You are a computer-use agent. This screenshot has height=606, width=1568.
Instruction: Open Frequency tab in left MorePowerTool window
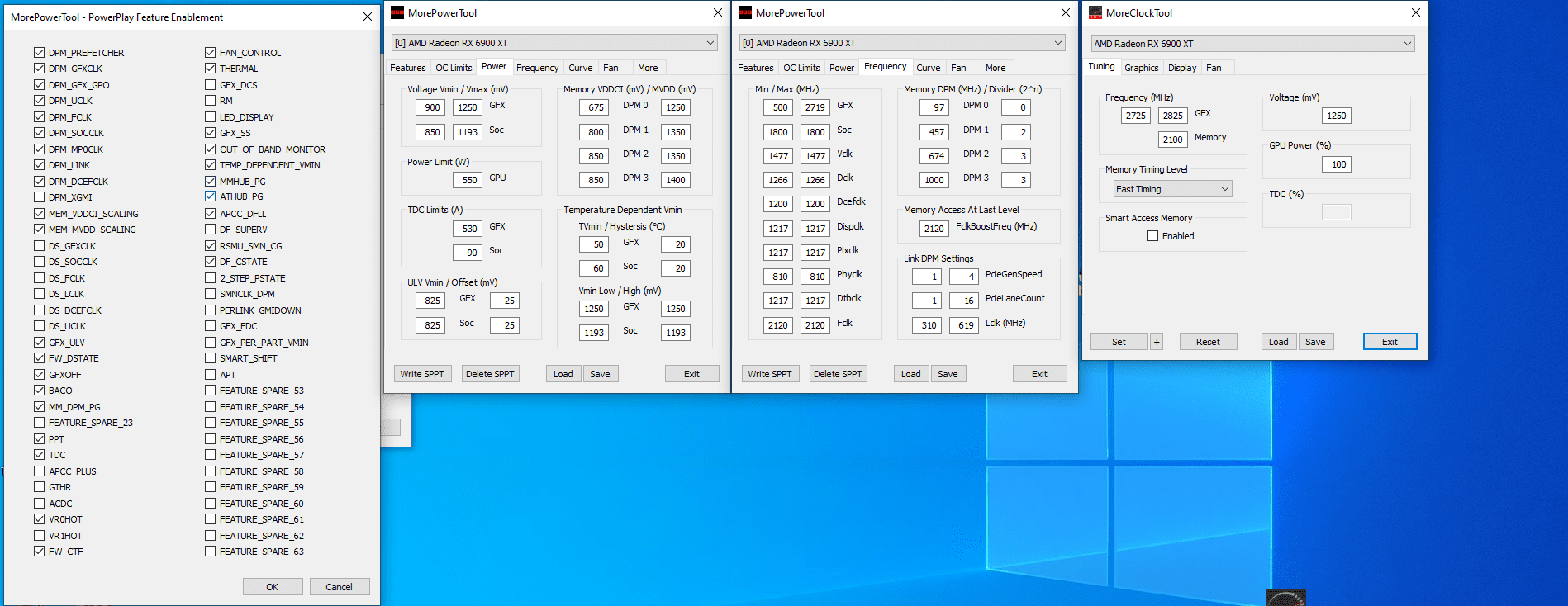[537, 68]
